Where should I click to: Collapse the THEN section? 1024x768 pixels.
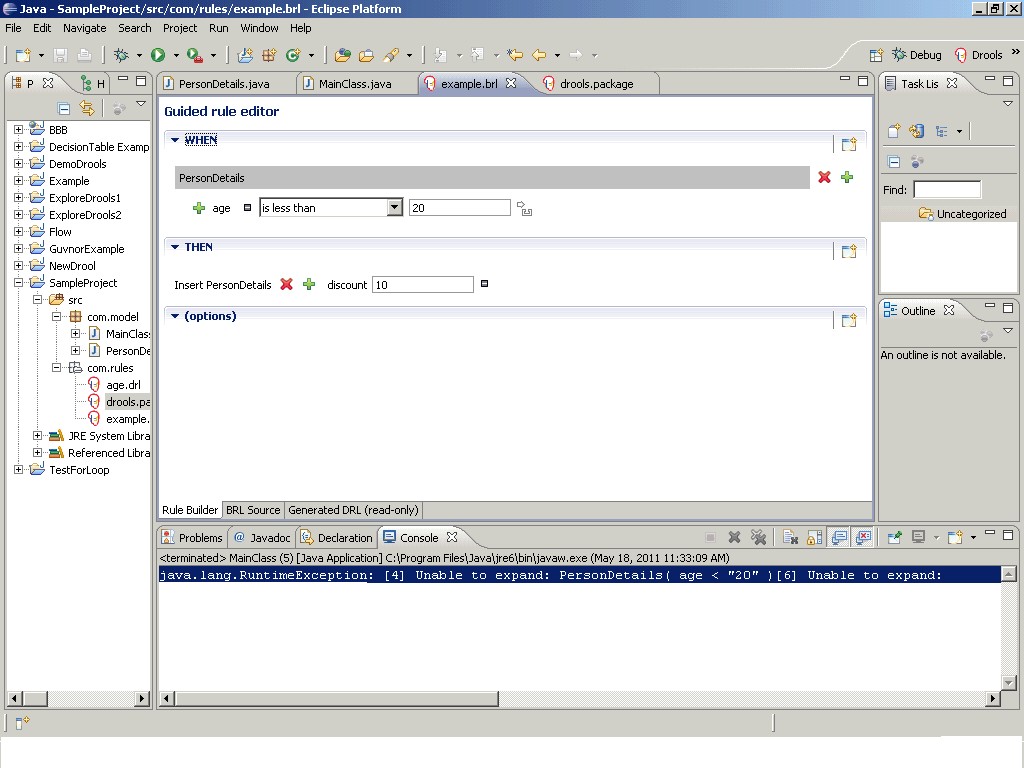click(x=175, y=247)
